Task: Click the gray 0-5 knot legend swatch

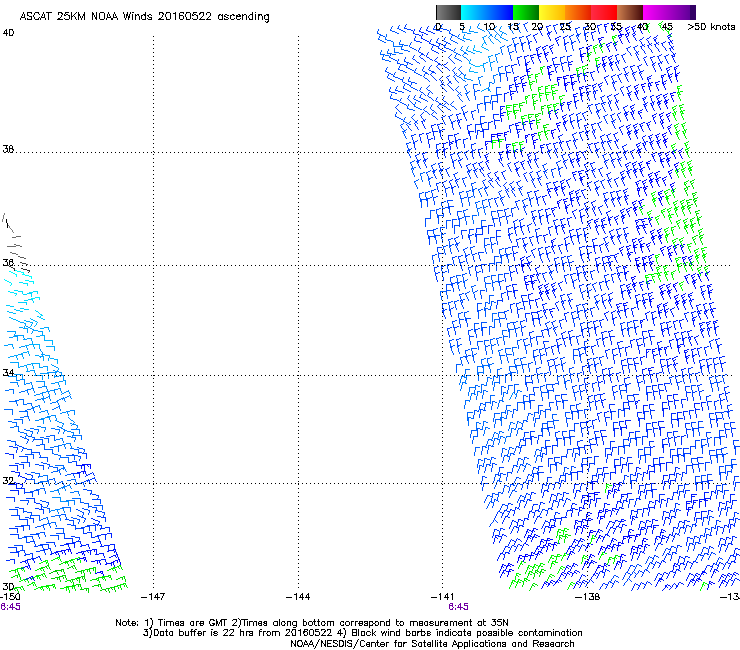Action: [x=448, y=12]
